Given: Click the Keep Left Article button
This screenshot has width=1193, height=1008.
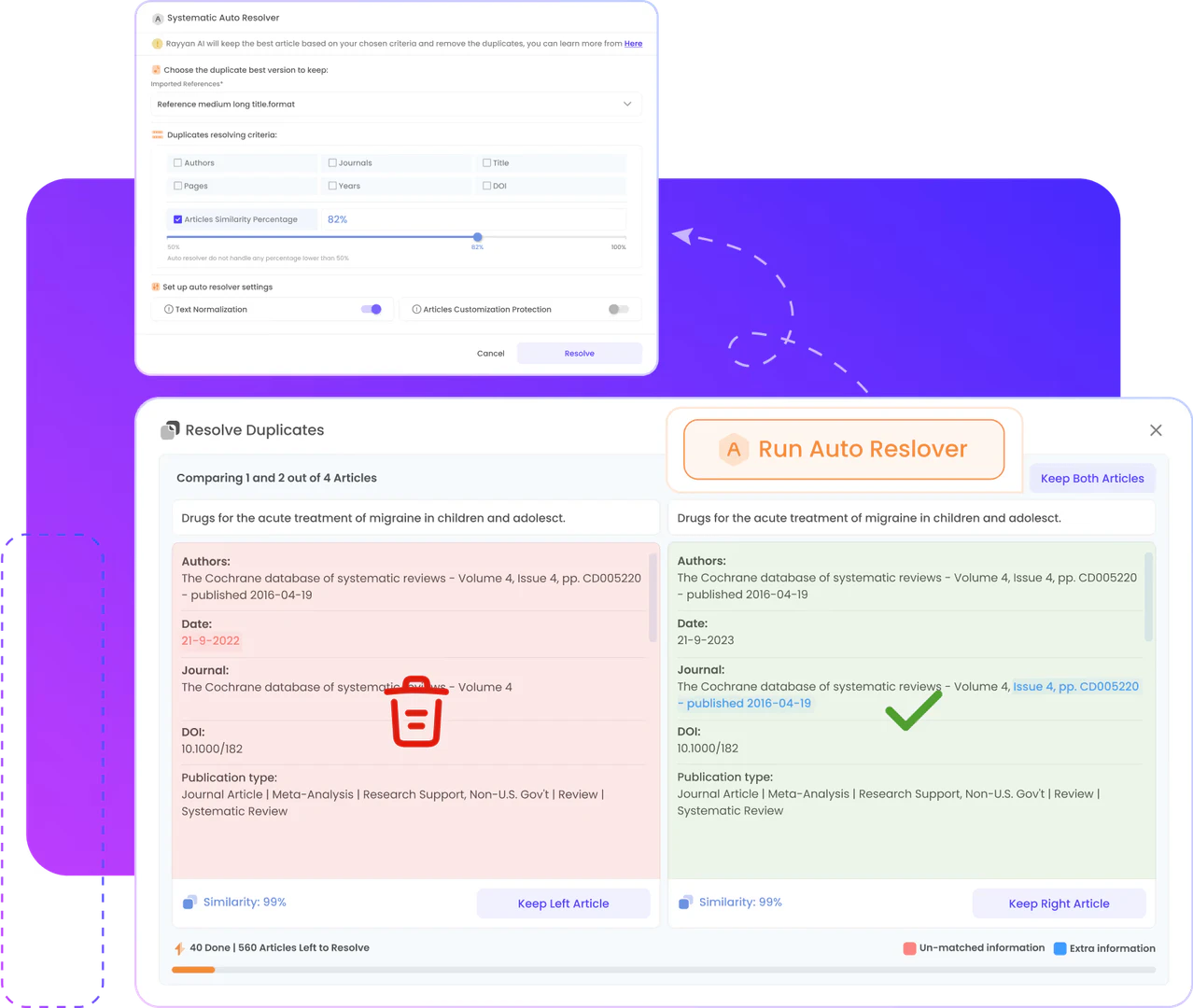Looking at the screenshot, I should (x=563, y=903).
